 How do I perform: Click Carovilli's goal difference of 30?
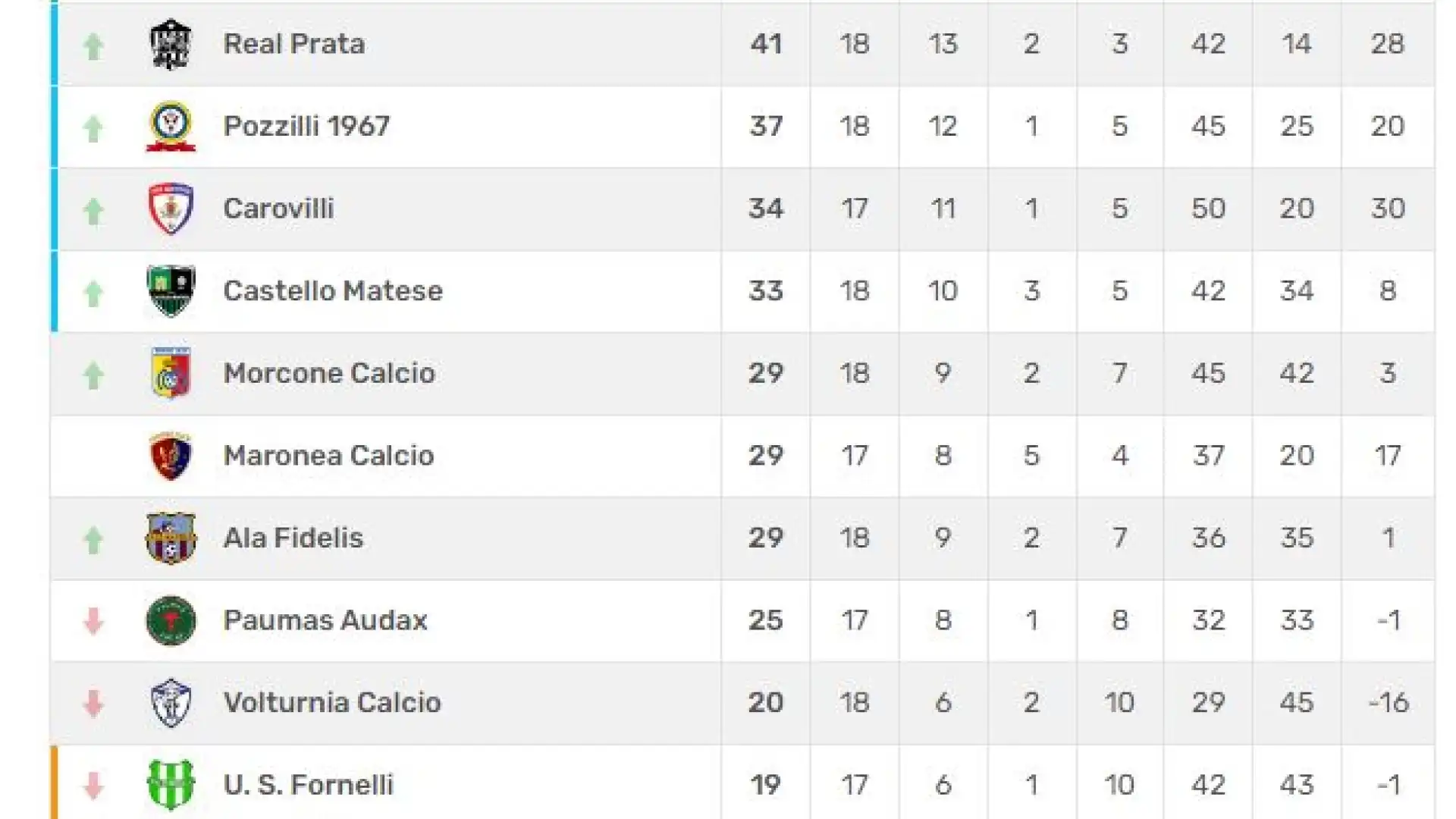[x=1388, y=209]
